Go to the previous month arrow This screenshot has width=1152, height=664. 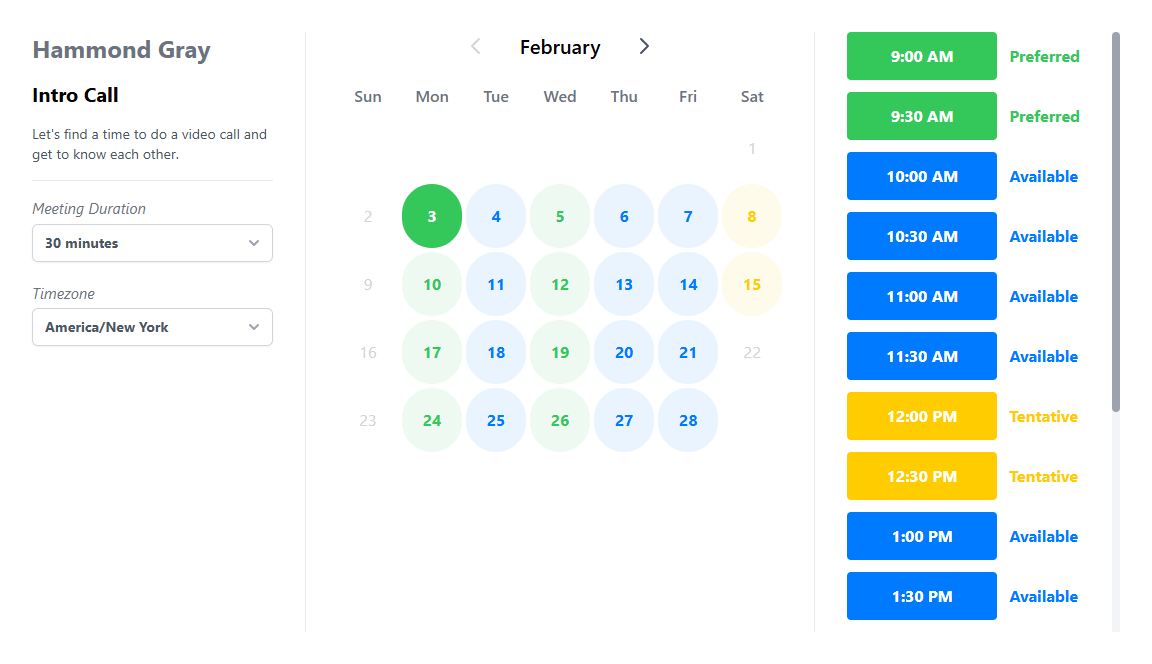point(476,46)
